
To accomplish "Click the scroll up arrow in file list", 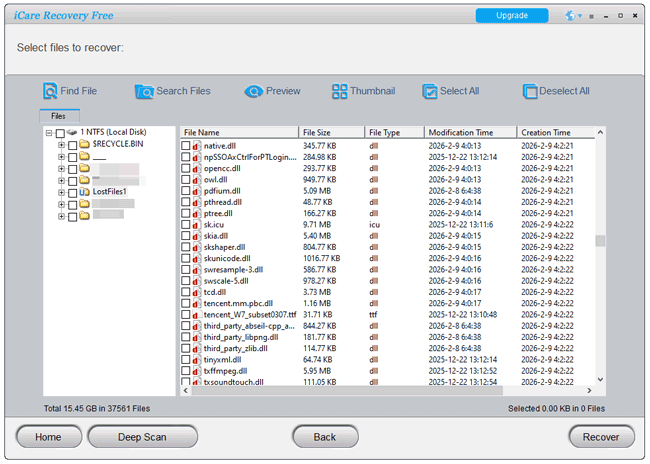I will point(600,132).
